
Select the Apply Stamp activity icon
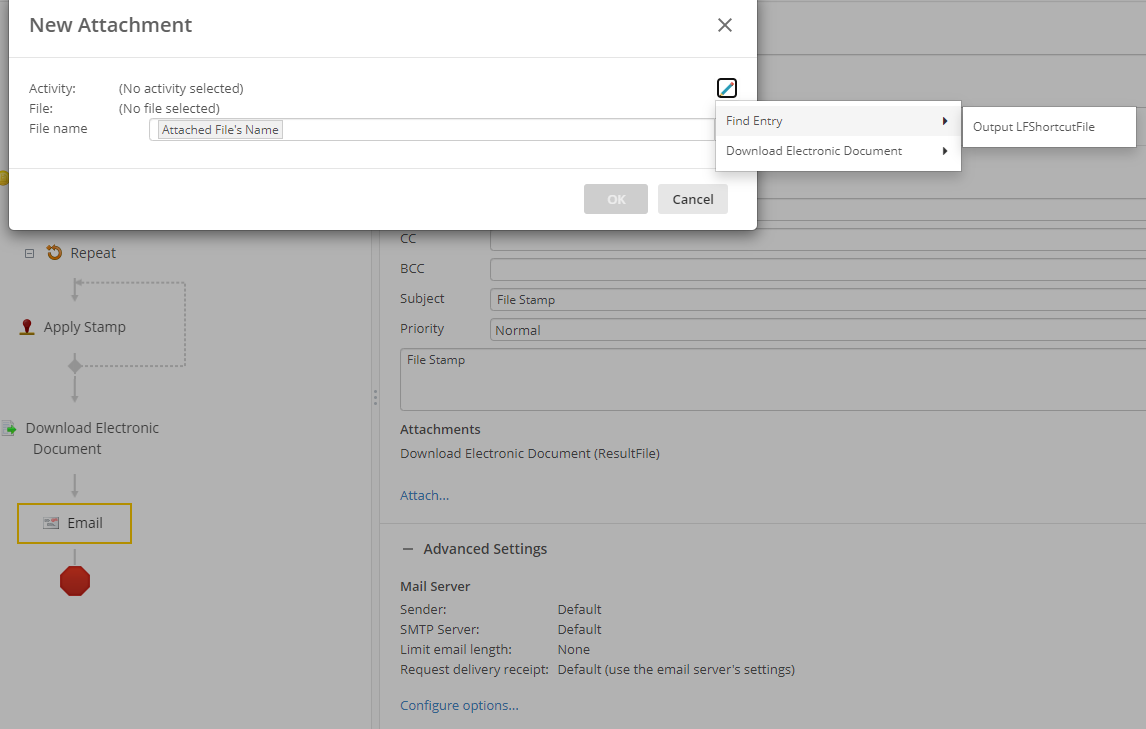coord(27,327)
